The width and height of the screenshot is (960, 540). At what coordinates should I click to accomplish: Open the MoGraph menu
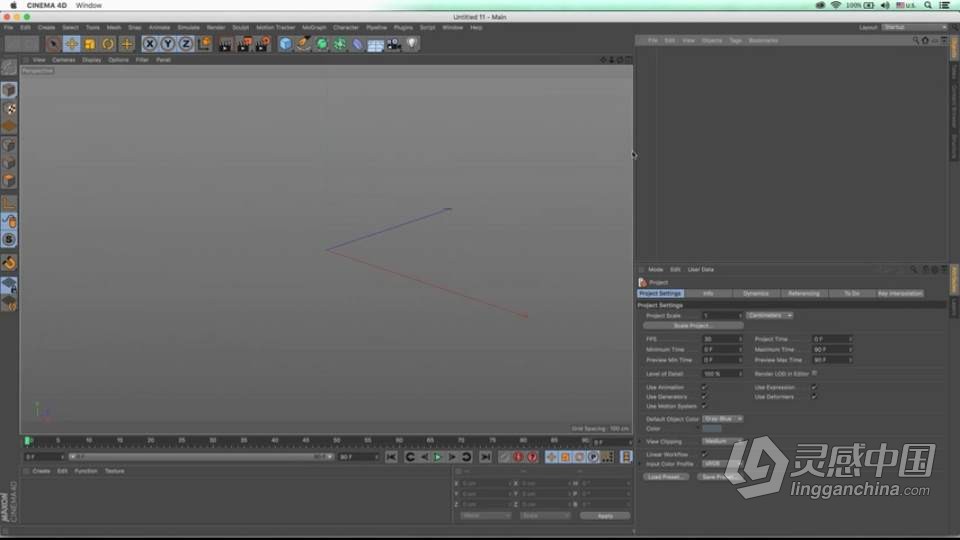[315, 27]
